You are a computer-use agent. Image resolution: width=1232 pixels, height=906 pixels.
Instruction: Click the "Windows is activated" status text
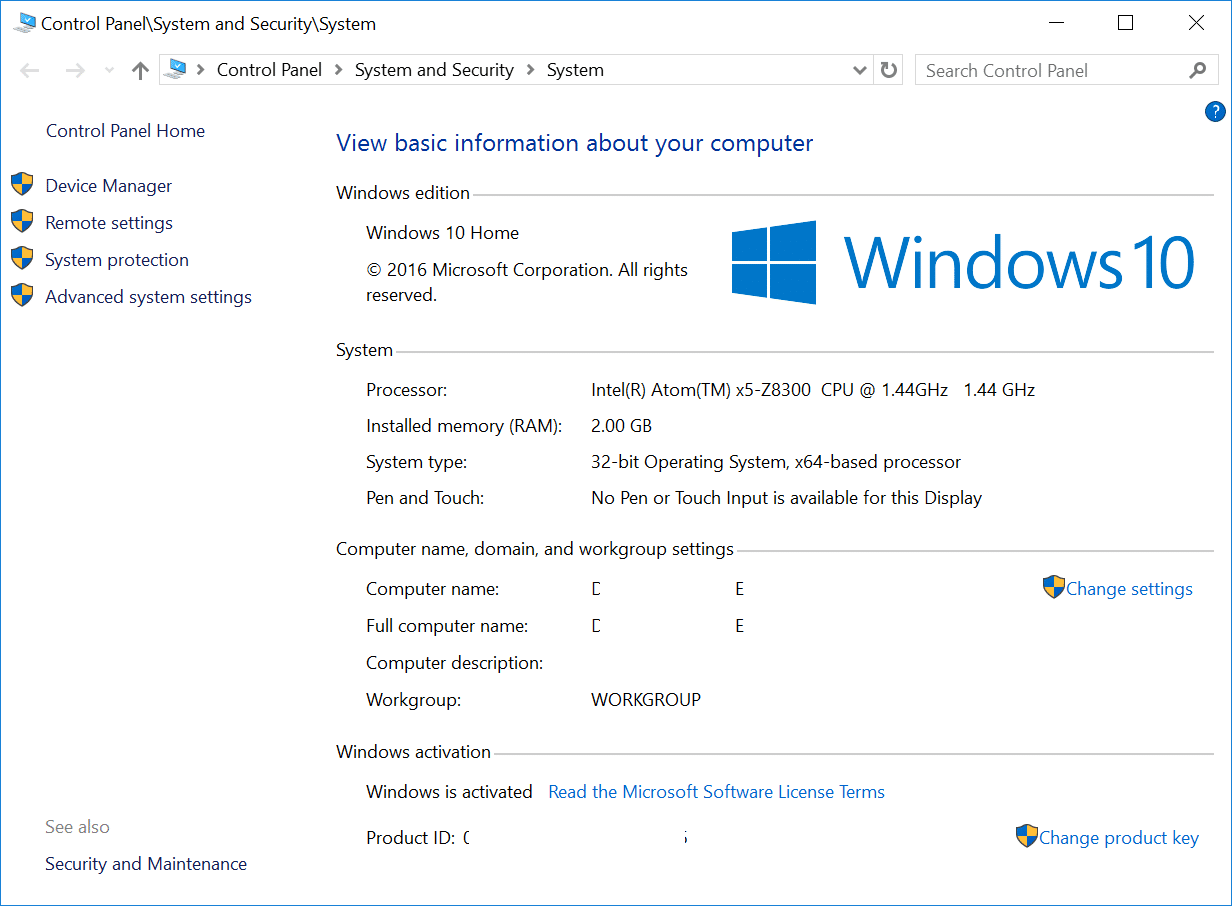click(449, 792)
